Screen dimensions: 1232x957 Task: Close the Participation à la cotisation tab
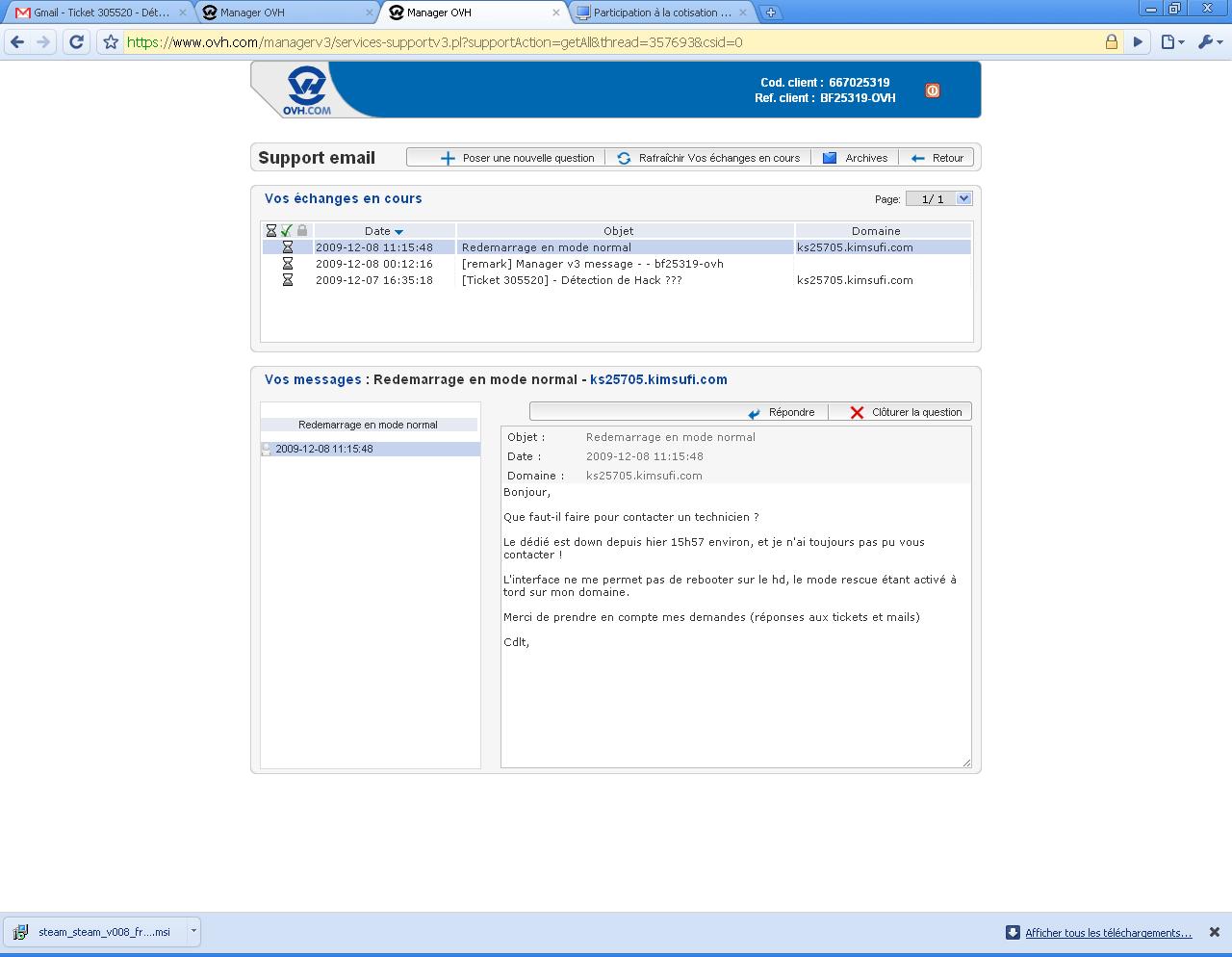click(x=743, y=13)
